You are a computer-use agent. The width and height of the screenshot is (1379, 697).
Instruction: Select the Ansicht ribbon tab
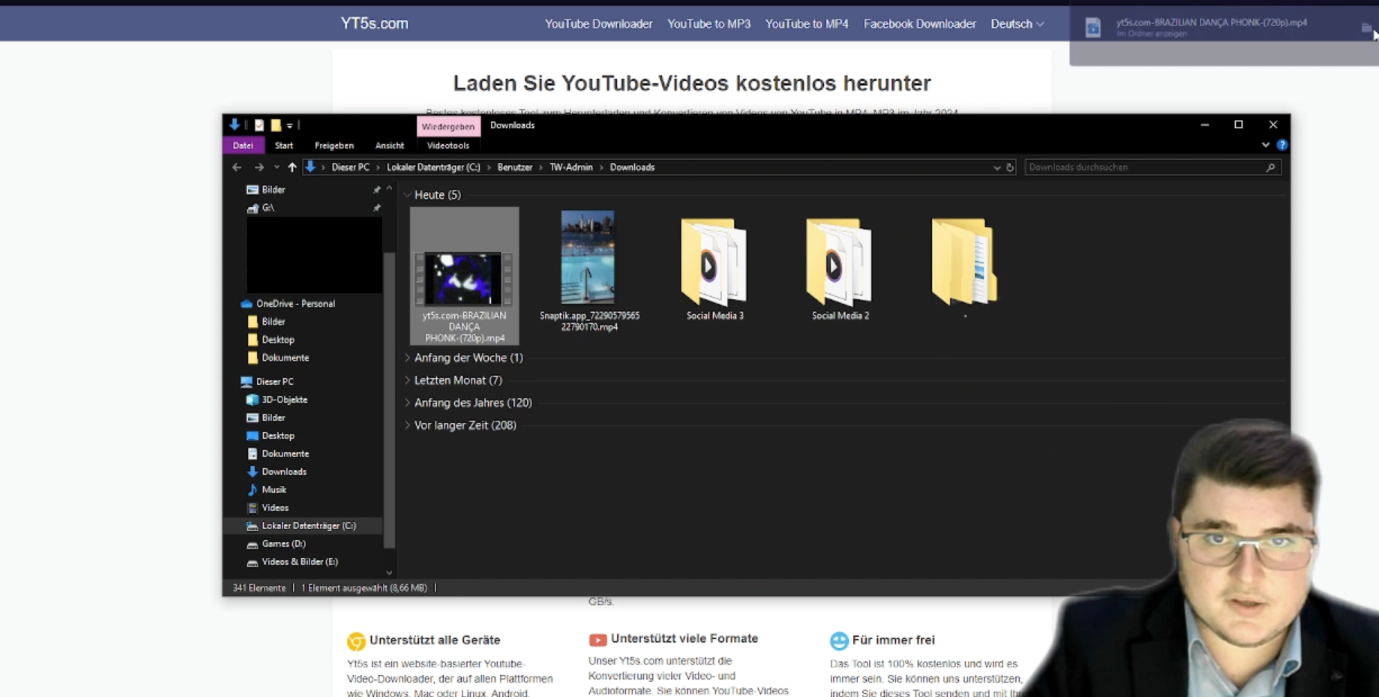(390, 146)
